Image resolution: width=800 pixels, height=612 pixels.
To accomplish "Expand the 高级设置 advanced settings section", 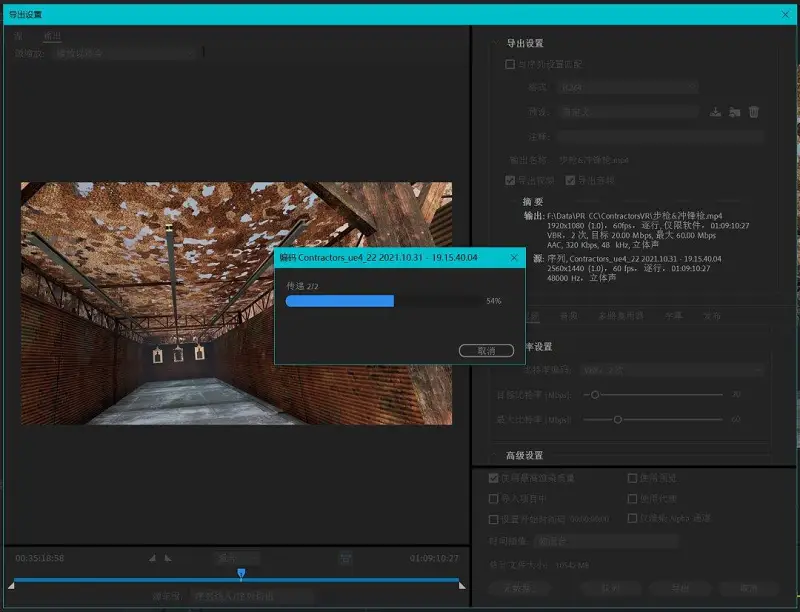I will click(495, 455).
